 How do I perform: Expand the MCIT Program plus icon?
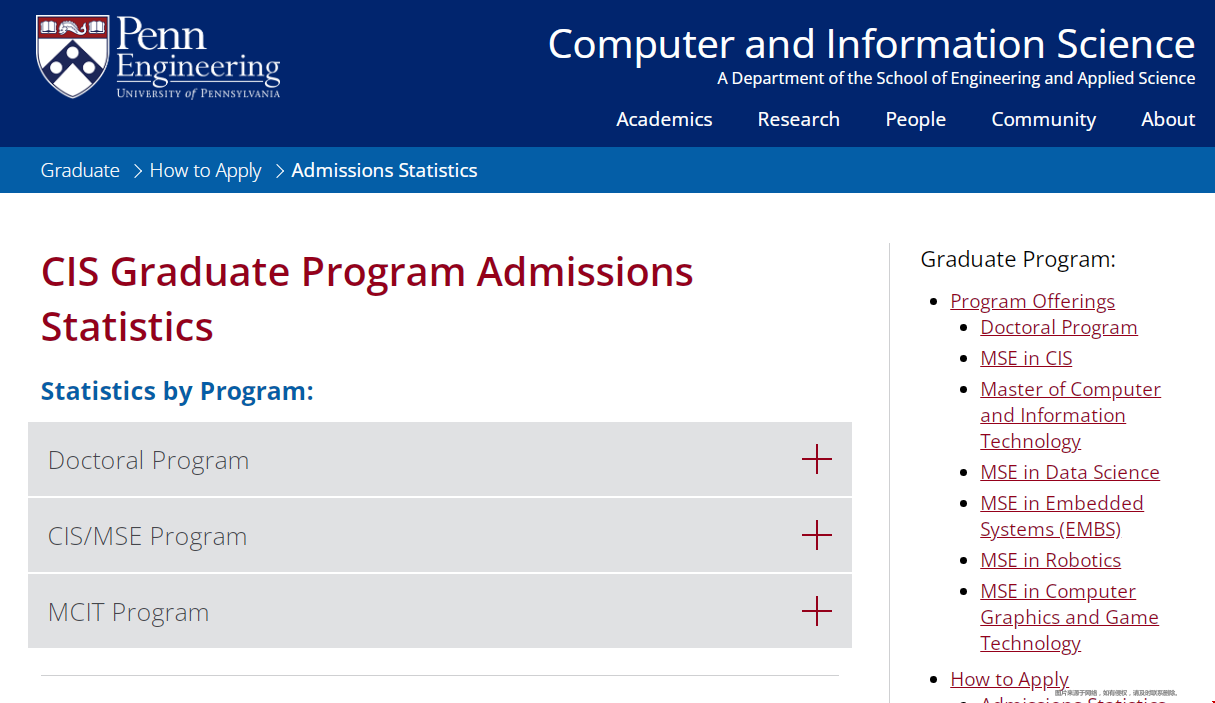817,611
